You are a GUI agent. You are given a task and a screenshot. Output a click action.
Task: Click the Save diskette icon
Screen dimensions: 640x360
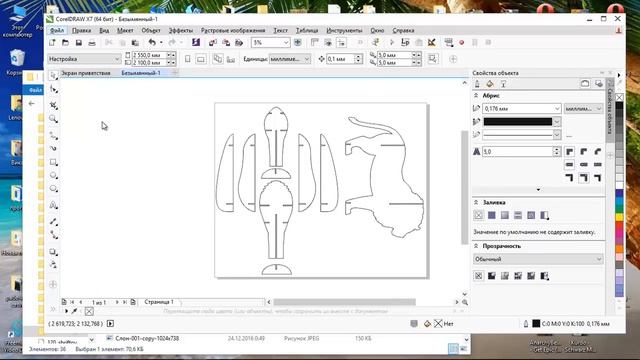coord(79,42)
